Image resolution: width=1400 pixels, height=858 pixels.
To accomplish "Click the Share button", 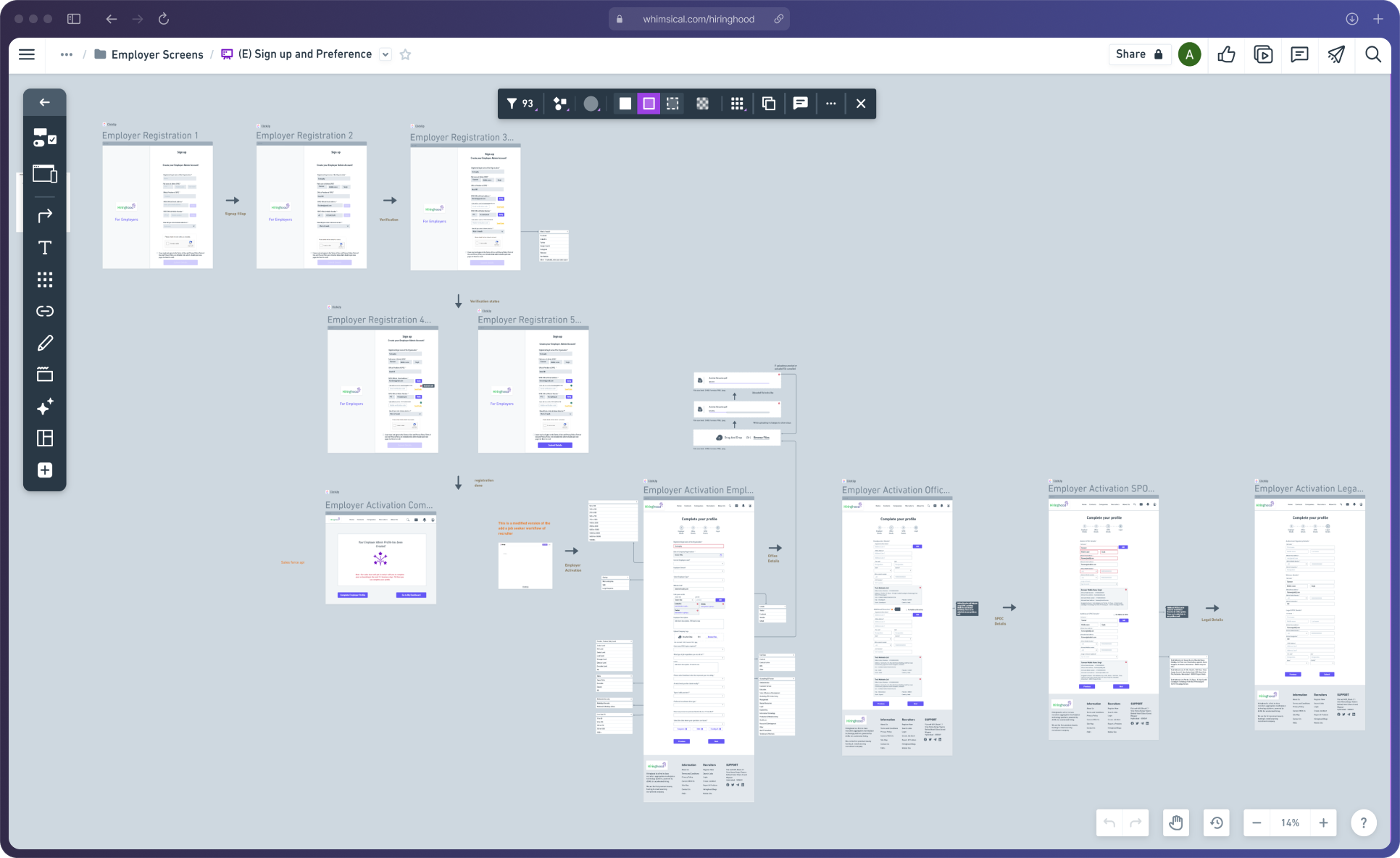I will (1133, 54).
